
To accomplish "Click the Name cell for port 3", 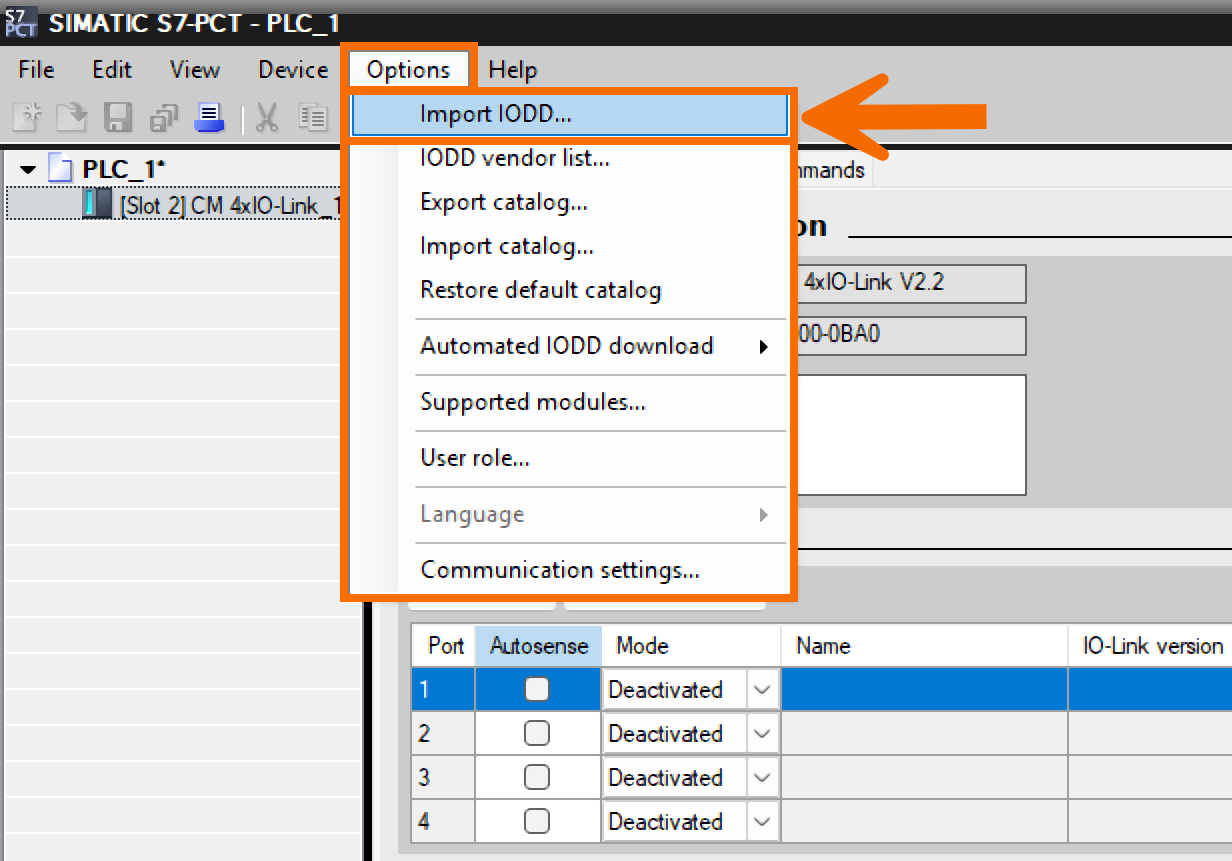I will [x=924, y=777].
